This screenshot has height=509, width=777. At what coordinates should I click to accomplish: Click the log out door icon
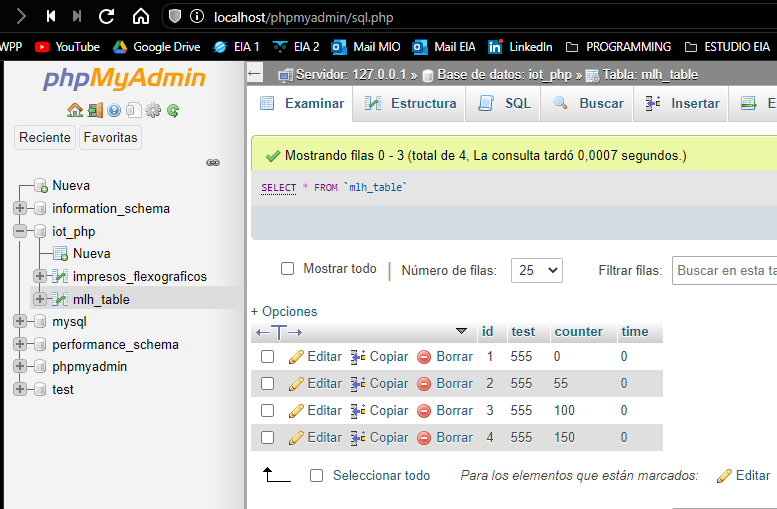(95, 110)
